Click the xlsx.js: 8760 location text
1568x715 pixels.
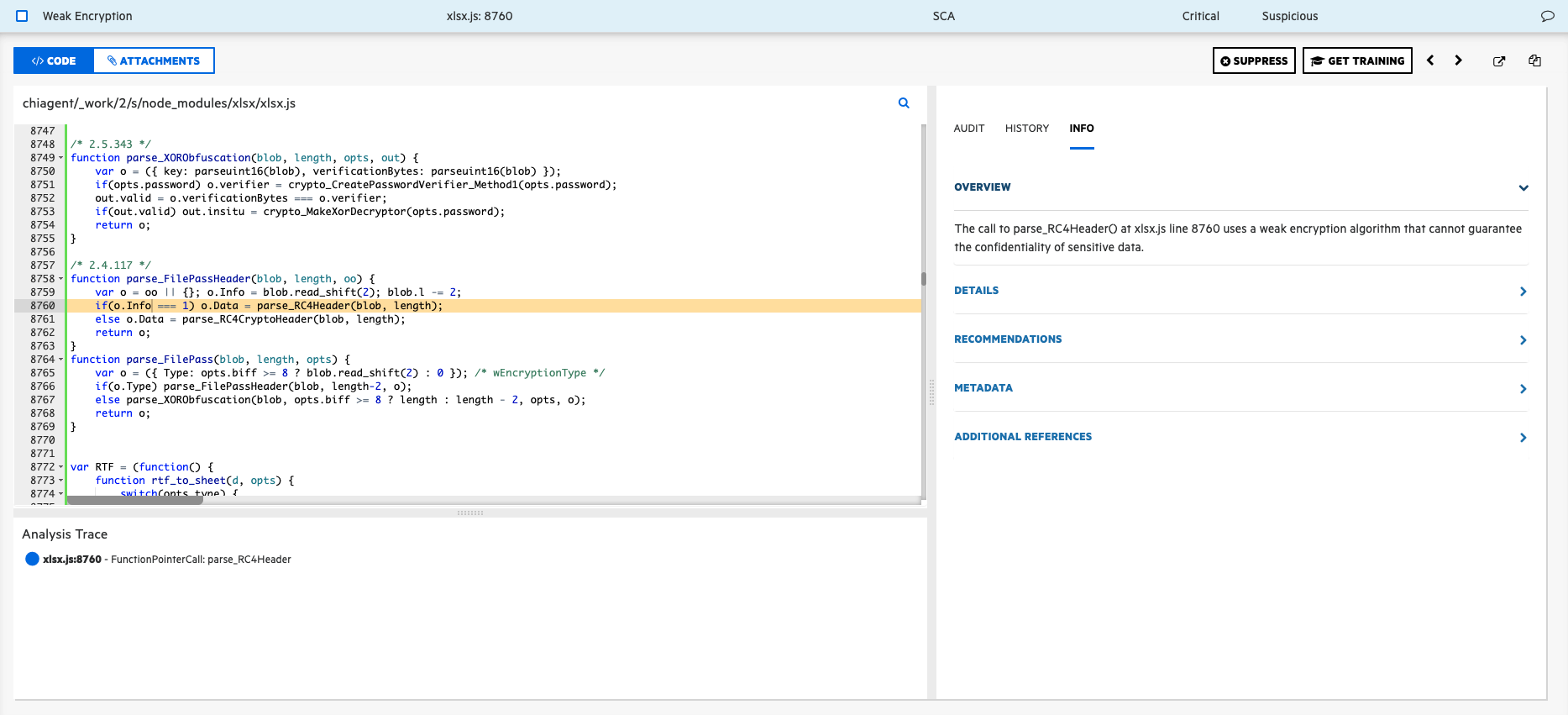tap(479, 16)
